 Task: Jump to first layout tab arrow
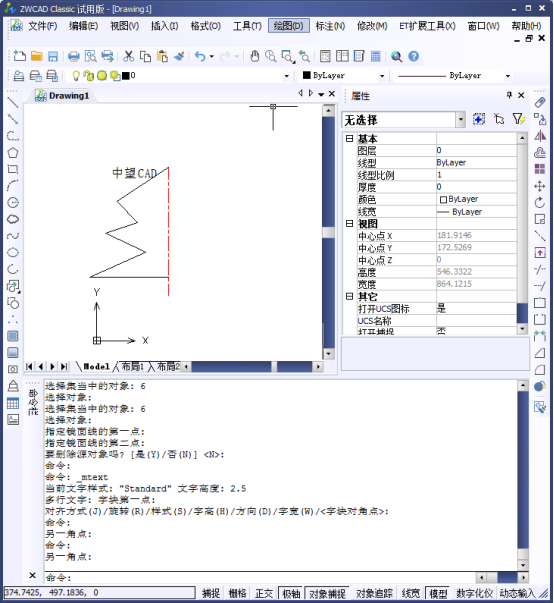click(29, 366)
